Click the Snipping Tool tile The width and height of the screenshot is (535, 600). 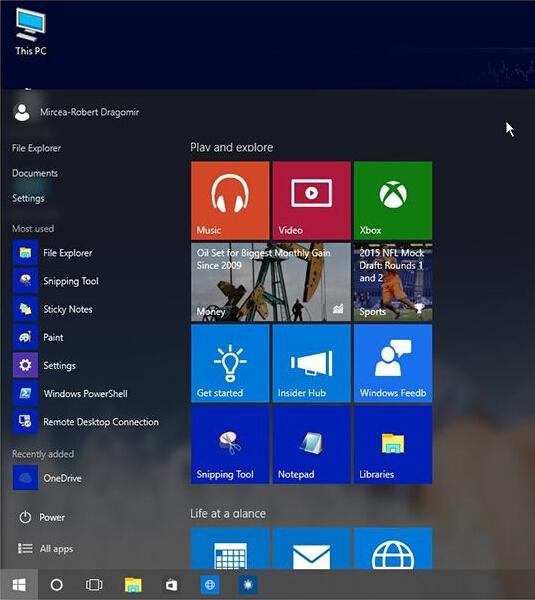pyautogui.click(x=230, y=445)
